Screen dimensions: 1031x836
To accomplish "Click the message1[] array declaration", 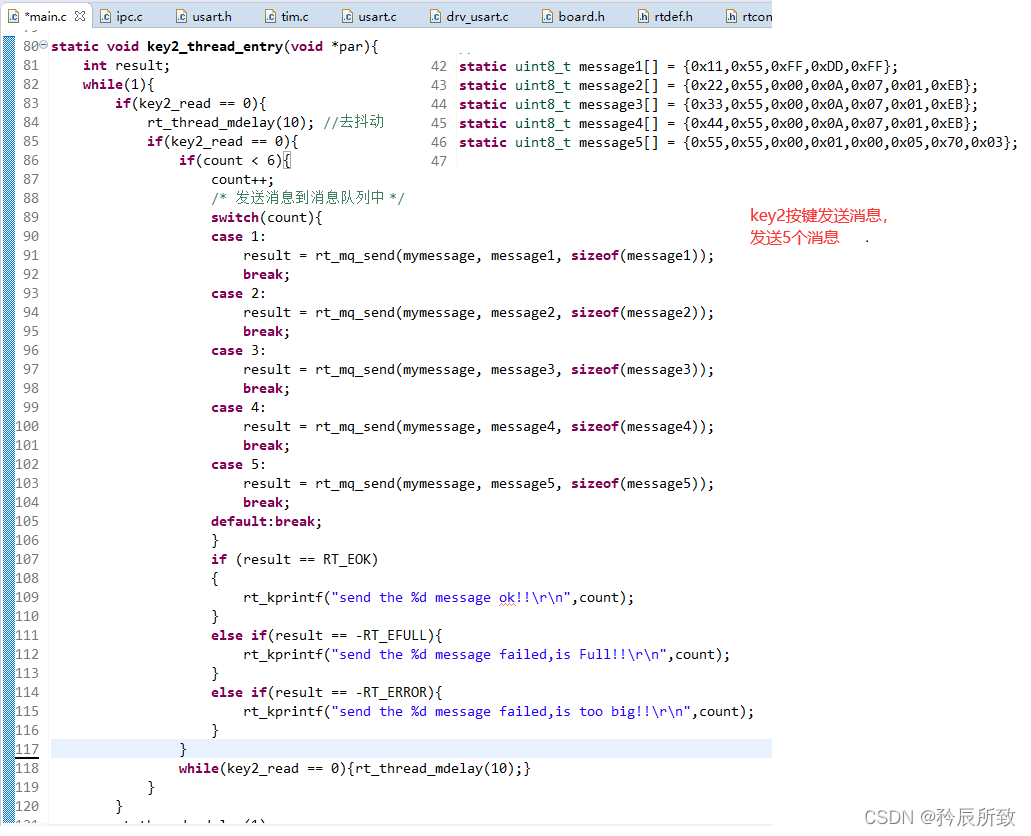I will click(x=679, y=66).
